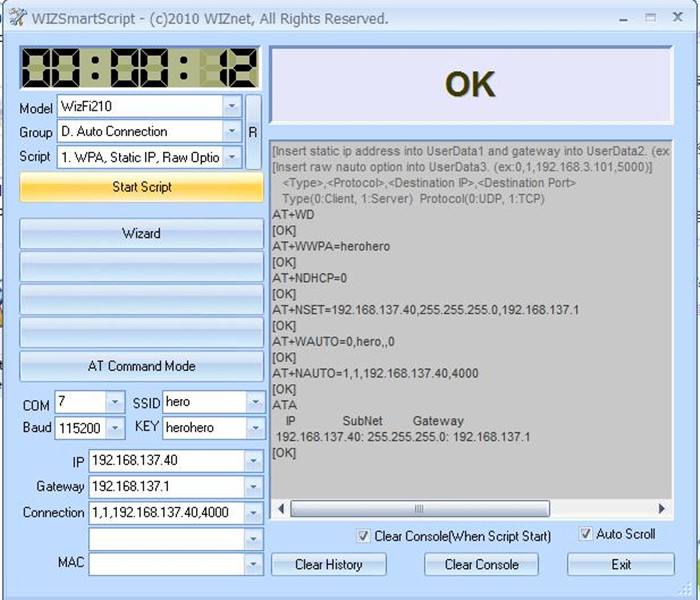The width and height of the screenshot is (700, 600).
Task: Toggle the Auto Scroll checkbox
Action: [x=585, y=533]
